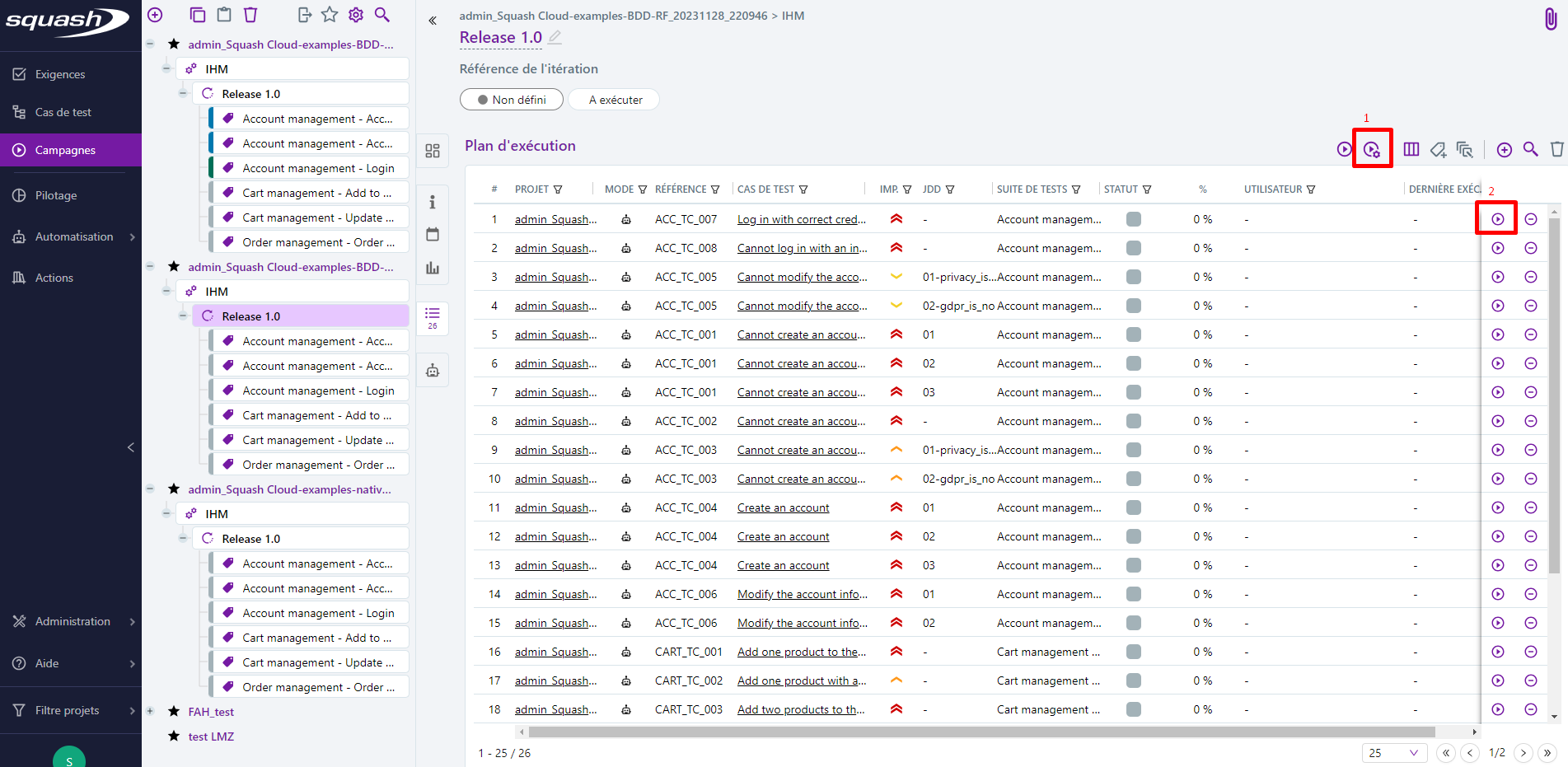This screenshot has width=1568, height=767.
Task: Select the A exécuter status pill
Action: point(615,100)
